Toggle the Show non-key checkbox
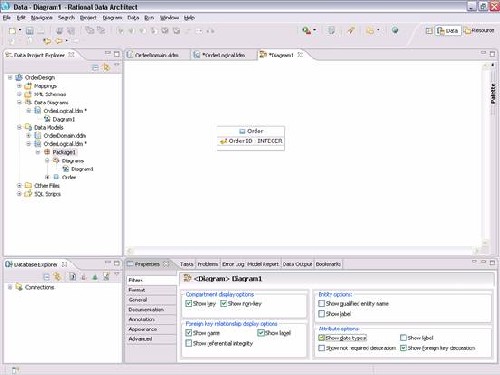 click(223, 303)
